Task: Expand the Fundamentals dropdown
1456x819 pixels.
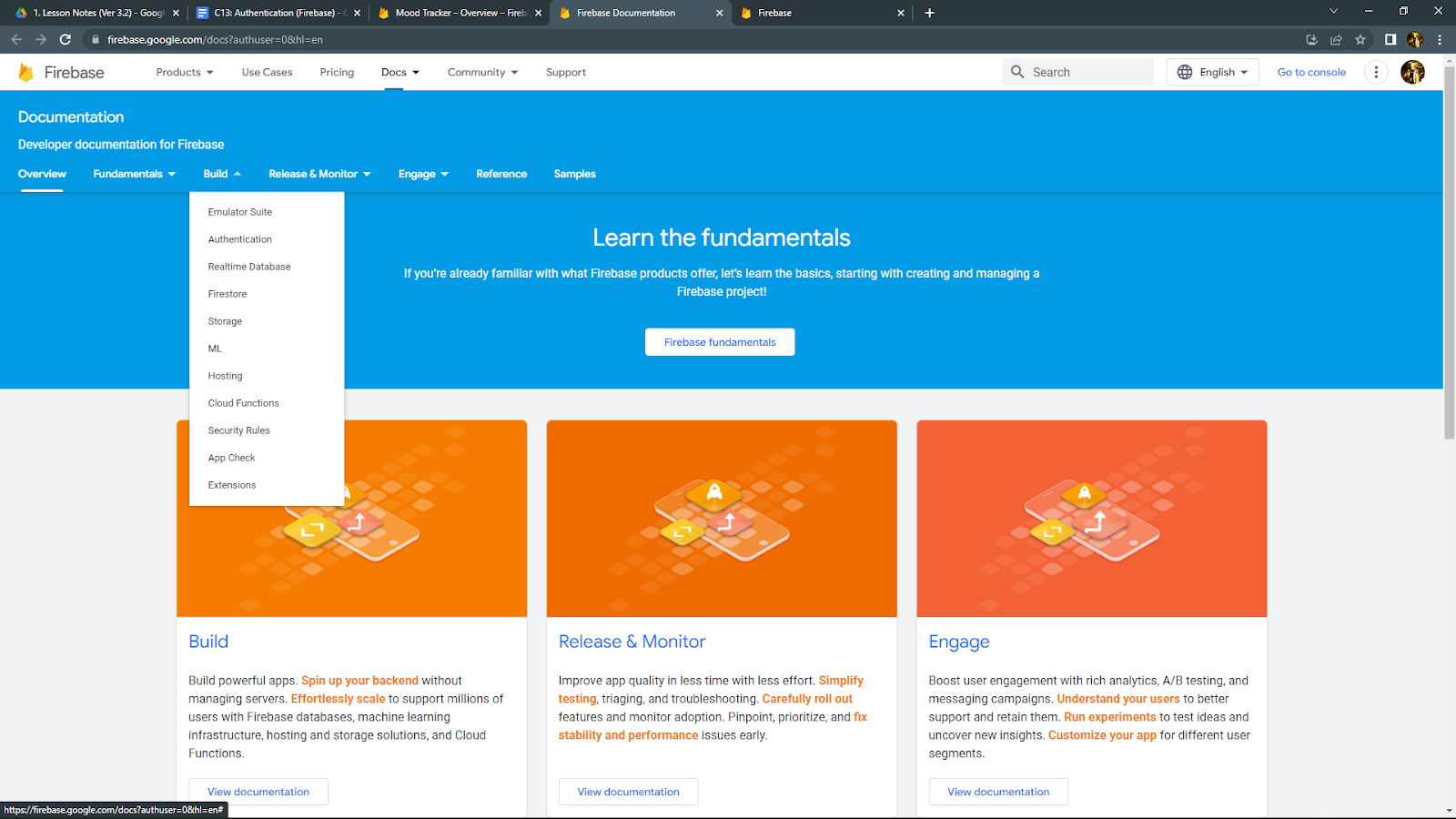Action: [134, 174]
